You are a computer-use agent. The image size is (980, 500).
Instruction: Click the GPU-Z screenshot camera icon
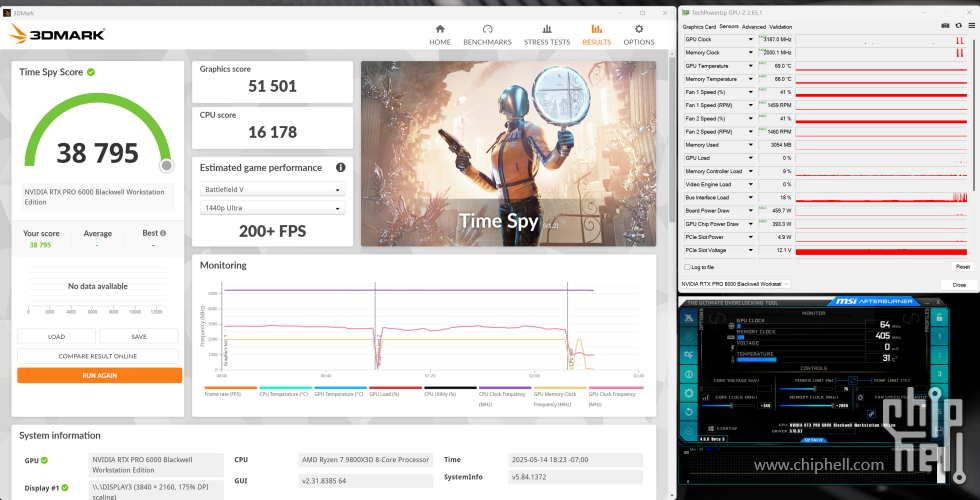tap(946, 26)
